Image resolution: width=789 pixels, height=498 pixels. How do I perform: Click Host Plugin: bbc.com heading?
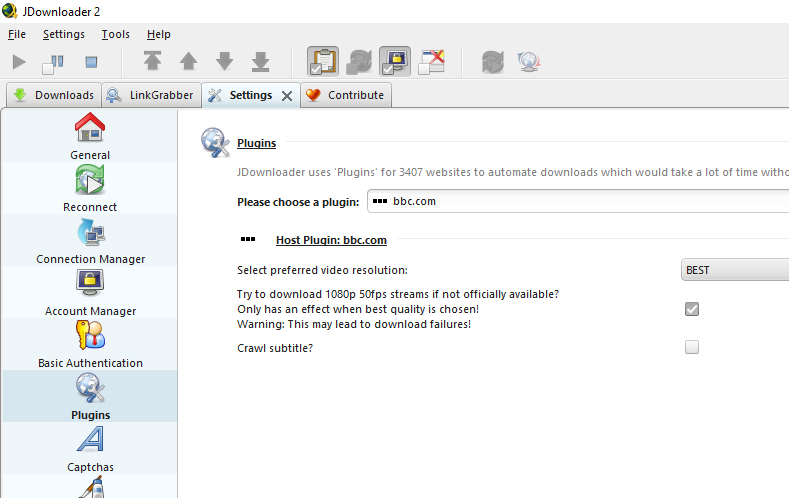331,240
